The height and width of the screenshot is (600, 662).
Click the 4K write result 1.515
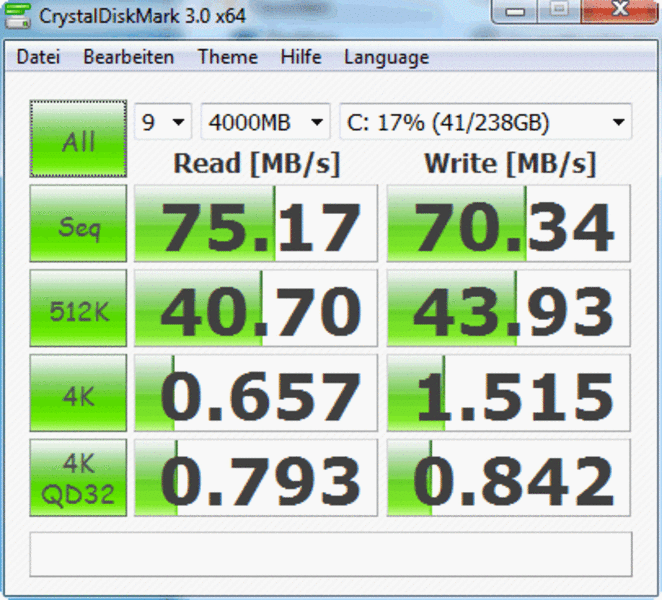click(509, 393)
